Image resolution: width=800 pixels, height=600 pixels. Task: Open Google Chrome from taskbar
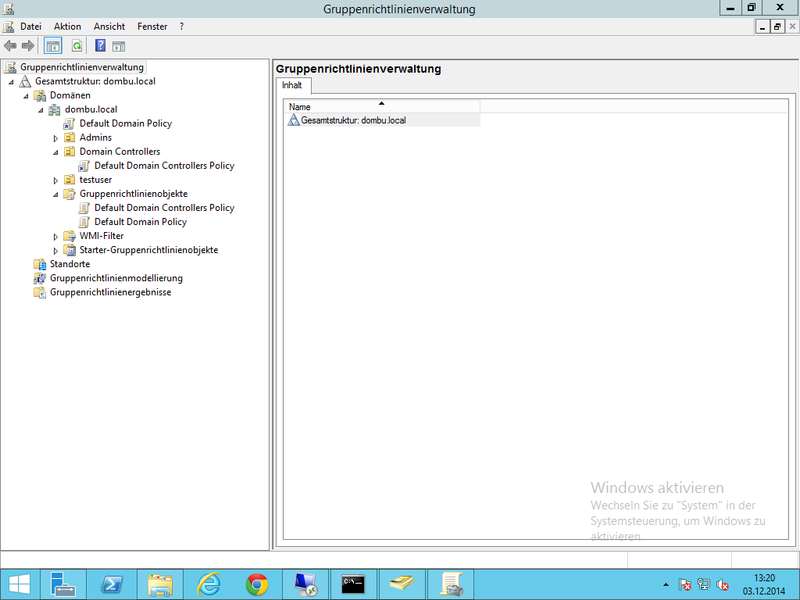click(257, 585)
